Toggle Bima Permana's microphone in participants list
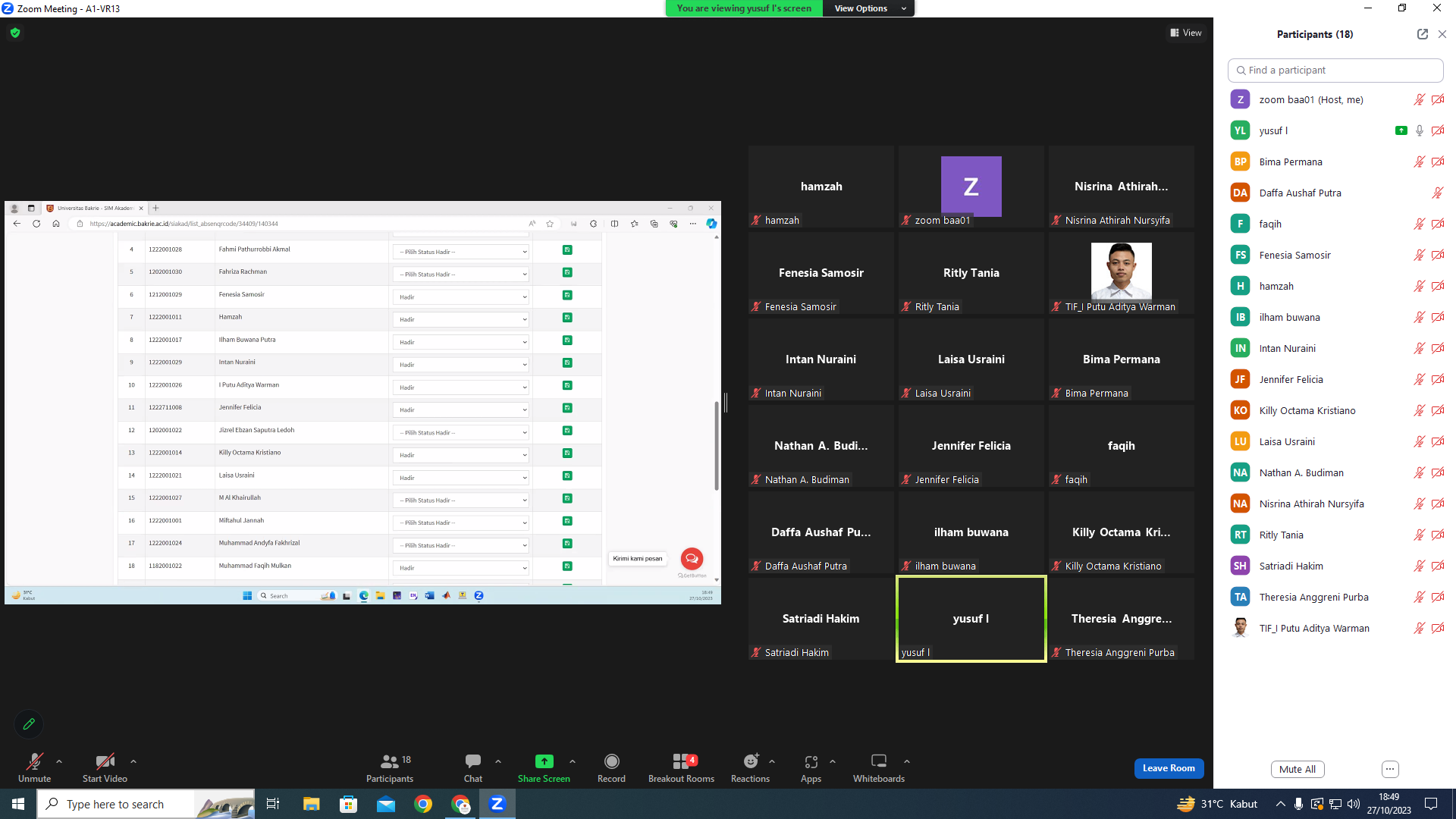The width and height of the screenshot is (1456, 819). [x=1419, y=162]
